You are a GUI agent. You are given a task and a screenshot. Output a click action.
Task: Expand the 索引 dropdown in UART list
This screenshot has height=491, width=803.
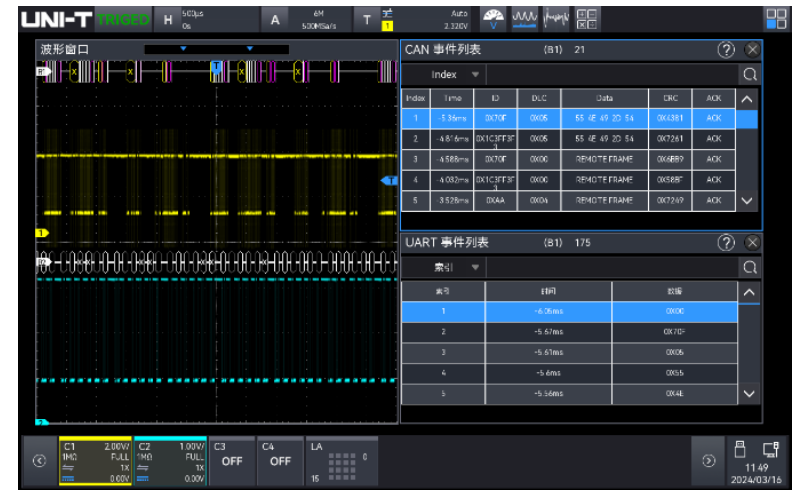click(455, 267)
